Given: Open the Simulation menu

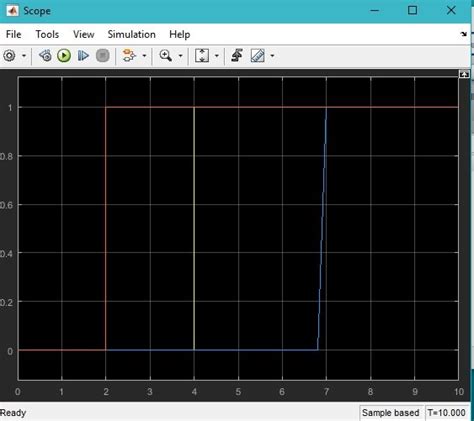Looking at the screenshot, I should point(132,34).
